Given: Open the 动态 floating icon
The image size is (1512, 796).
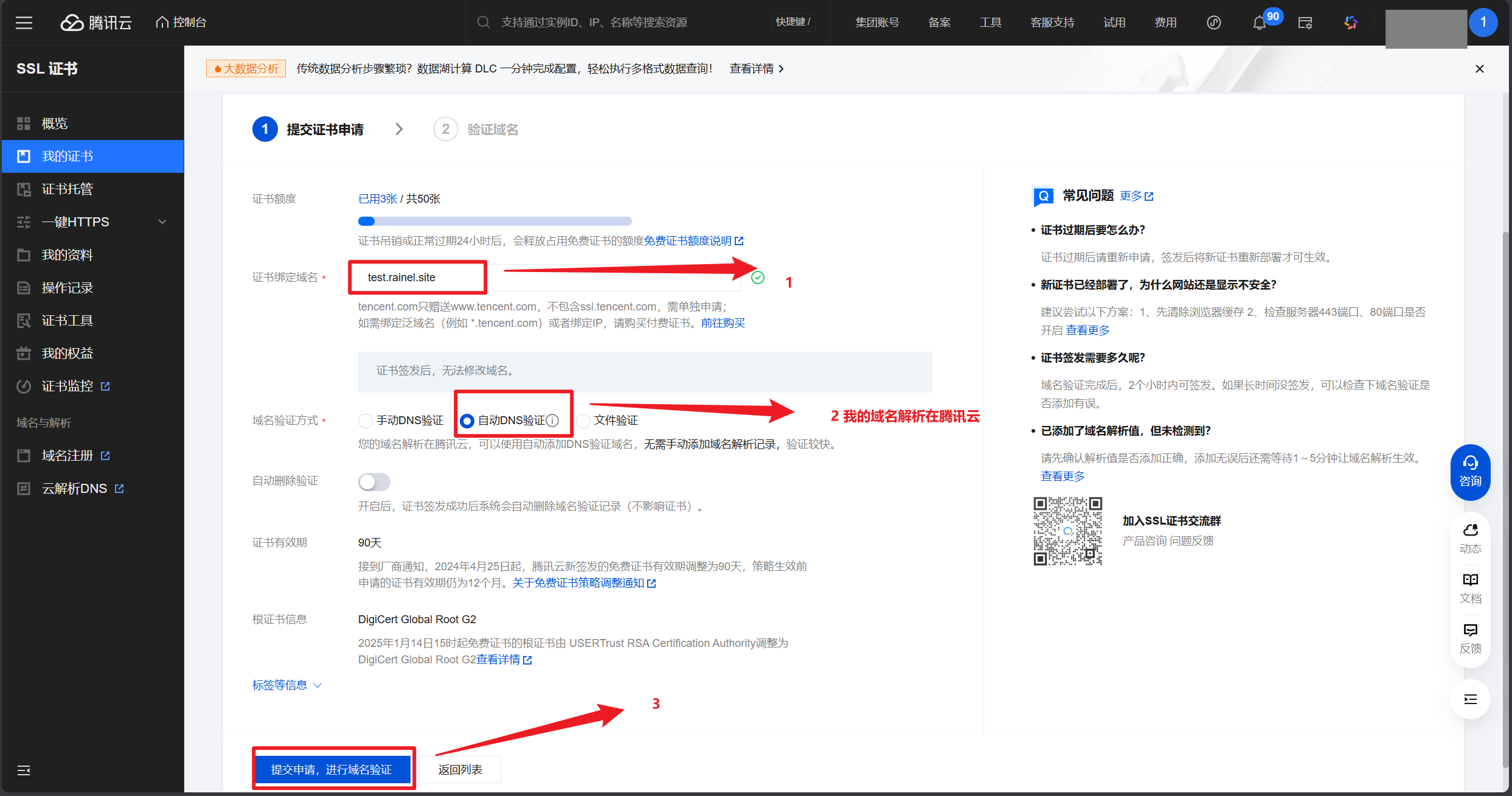Looking at the screenshot, I should pos(1471,539).
